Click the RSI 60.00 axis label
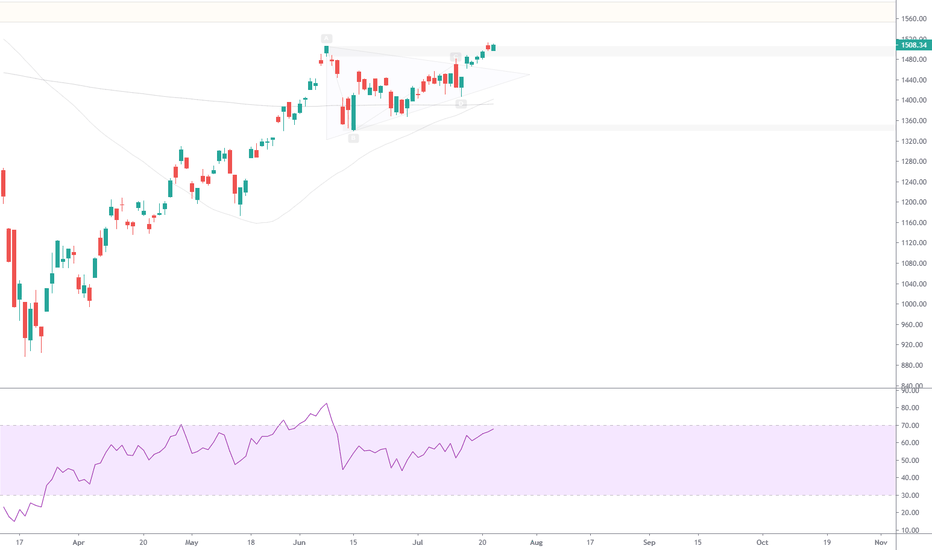The height and width of the screenshot is (550, 932). 911,443
